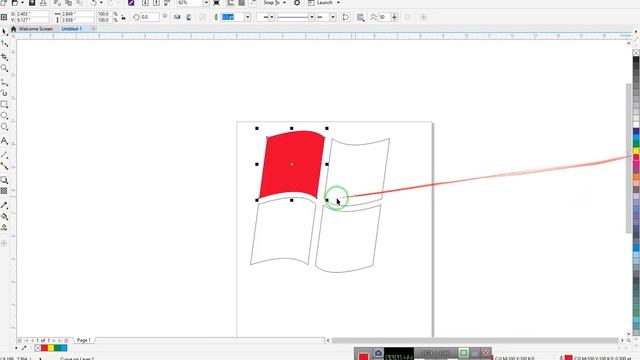Click the Mirror horizontally icon
The image size is (640, 360).
point(177,17)
